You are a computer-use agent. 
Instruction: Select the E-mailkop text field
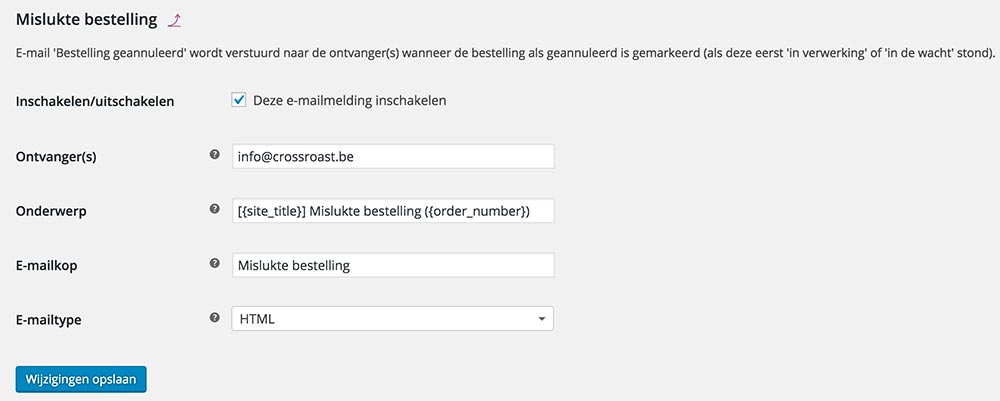click(x=392, y=264)
